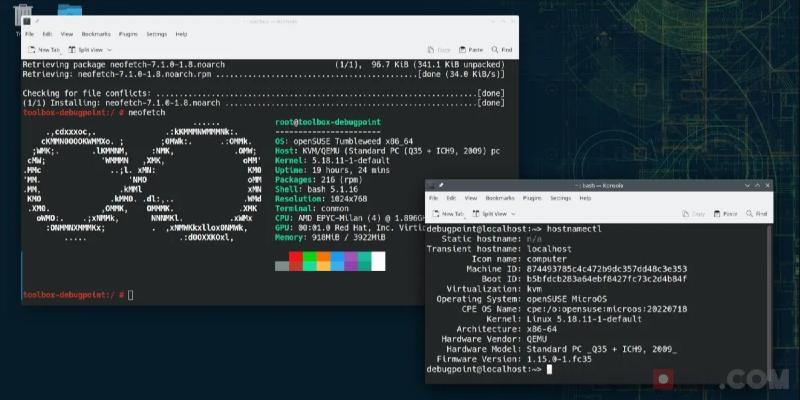The width and height of the screenshot is (800, 400).
Task: Click Find in toolbox Konsole toolbar
Action: [x=502, y=50]
